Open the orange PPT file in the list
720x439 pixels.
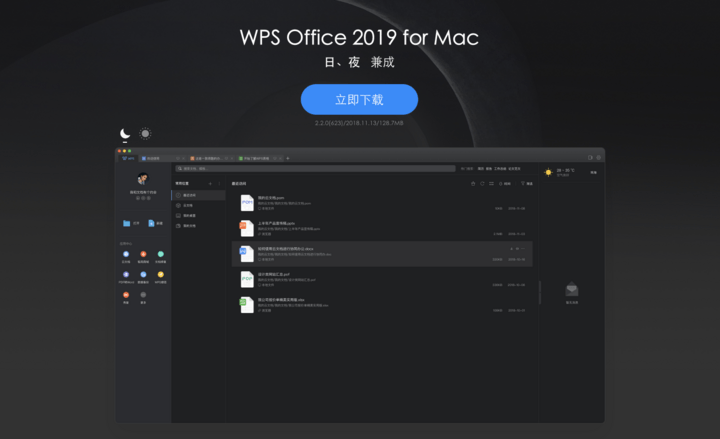(x=247, y=228)
